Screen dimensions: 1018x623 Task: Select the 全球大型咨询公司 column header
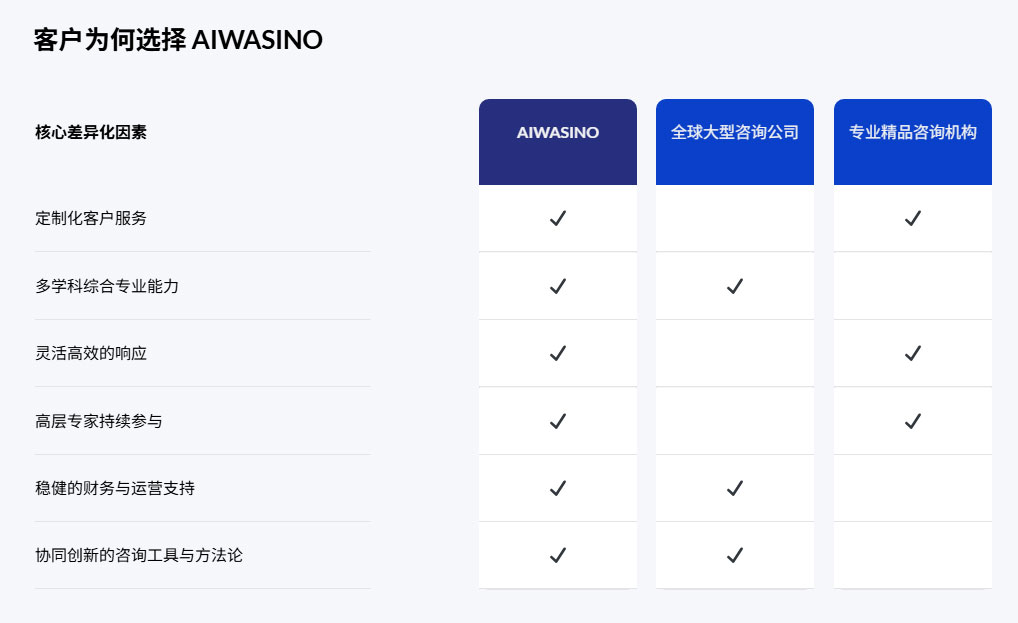click(x=735, y=132)
